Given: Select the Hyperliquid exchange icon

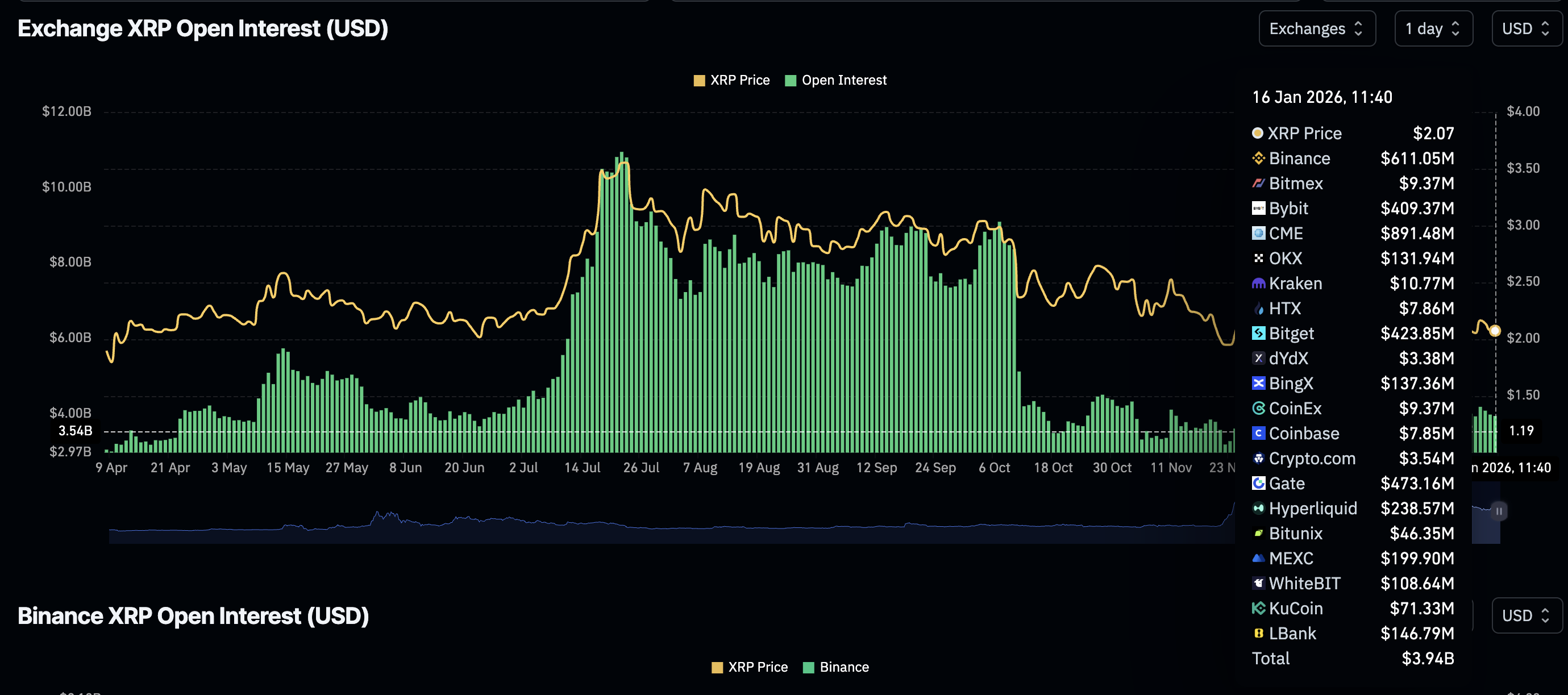Looking at the screenshot, I should pyautogui.click(x=1259, y=508).
